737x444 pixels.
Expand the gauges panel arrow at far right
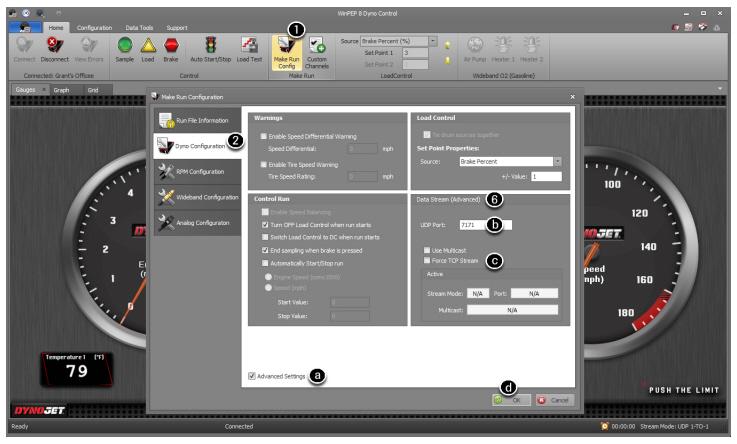point(718,89)
